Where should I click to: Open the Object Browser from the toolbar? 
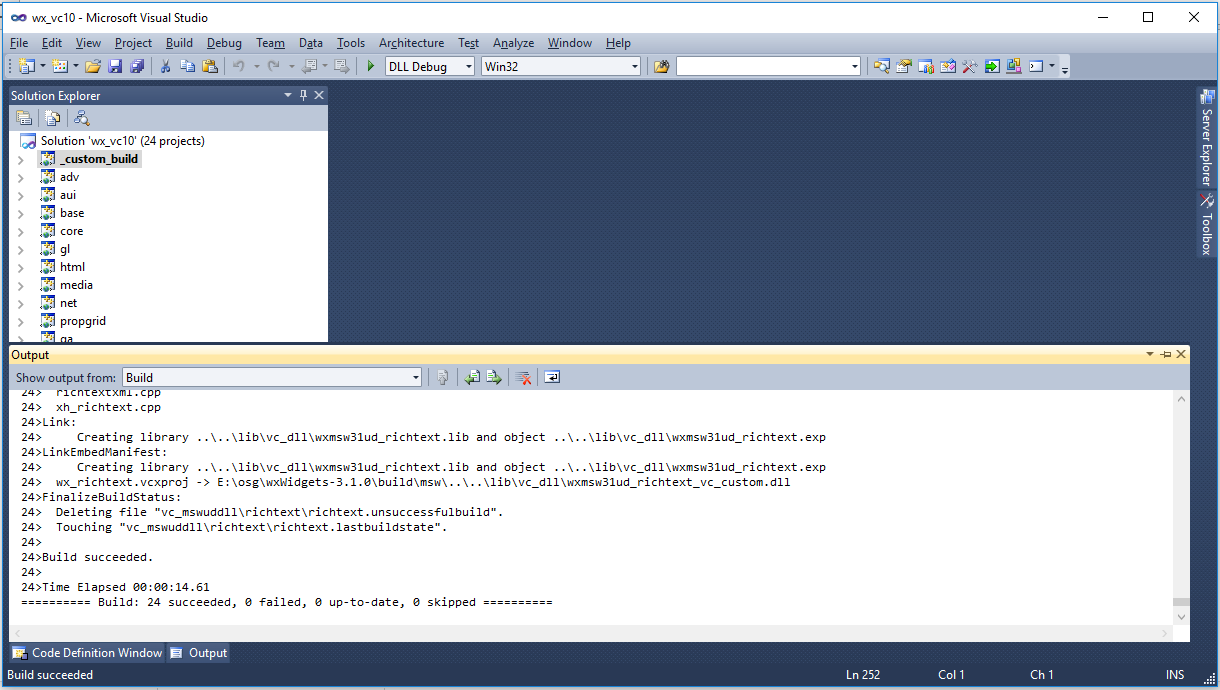pyautogui.click(x=925, y=66)
